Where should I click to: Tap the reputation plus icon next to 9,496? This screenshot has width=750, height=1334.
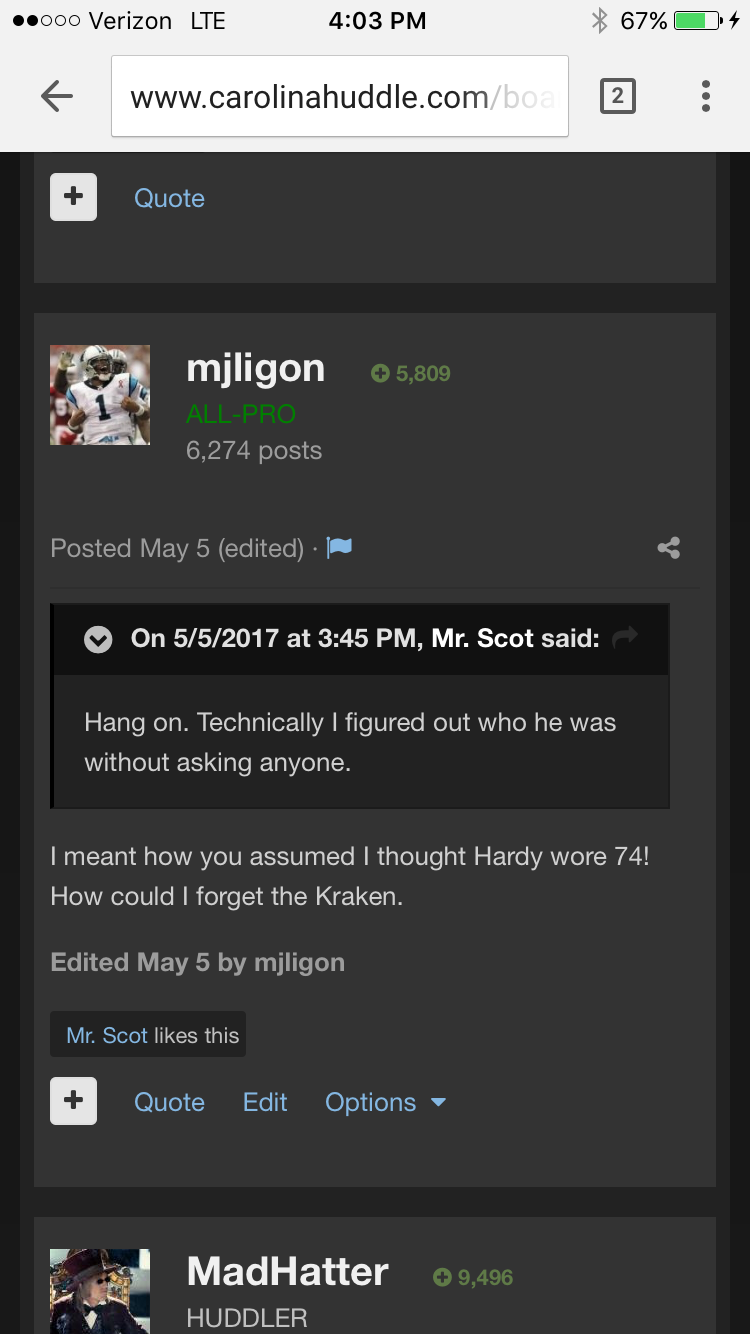click(x=442, y=1278)
